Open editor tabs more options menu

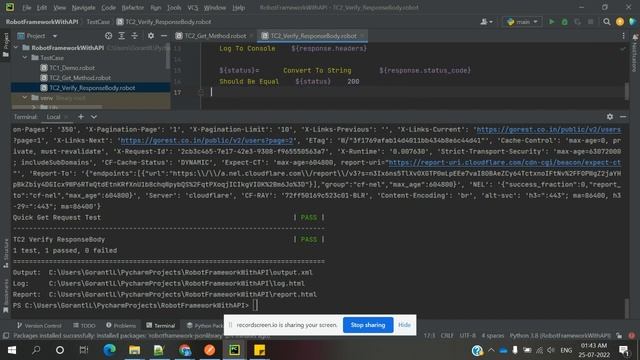[x=623, y=36]
